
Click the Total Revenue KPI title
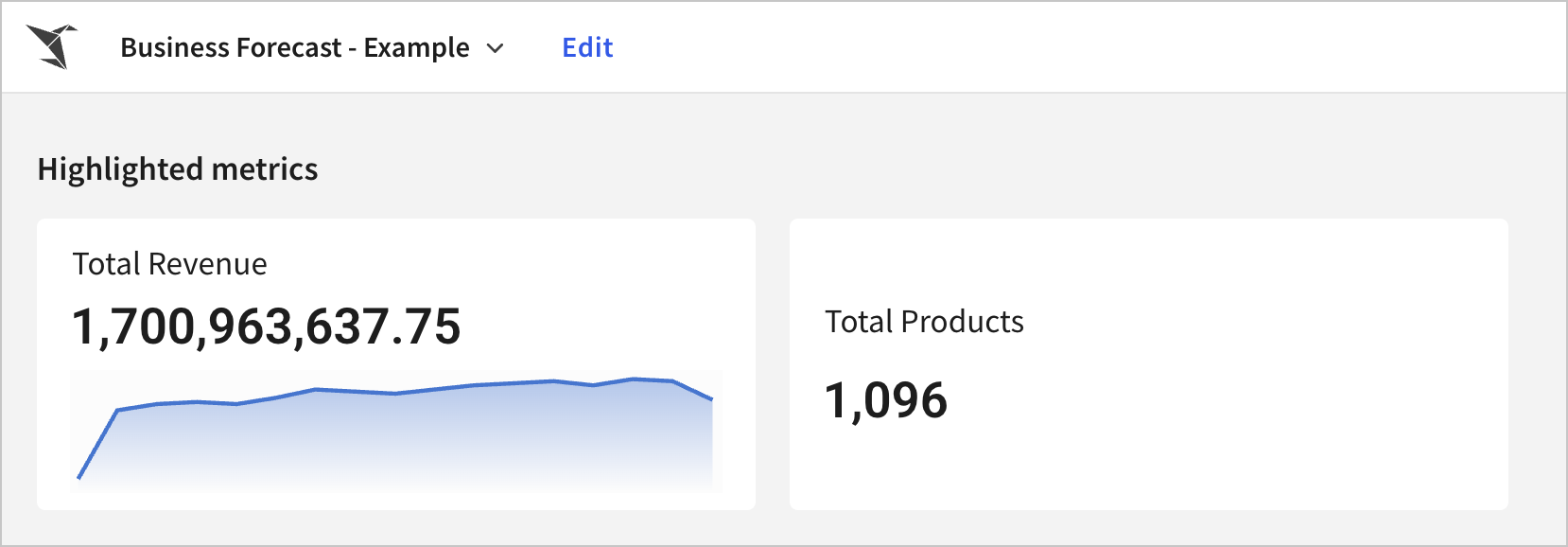(x=170, y=264)
